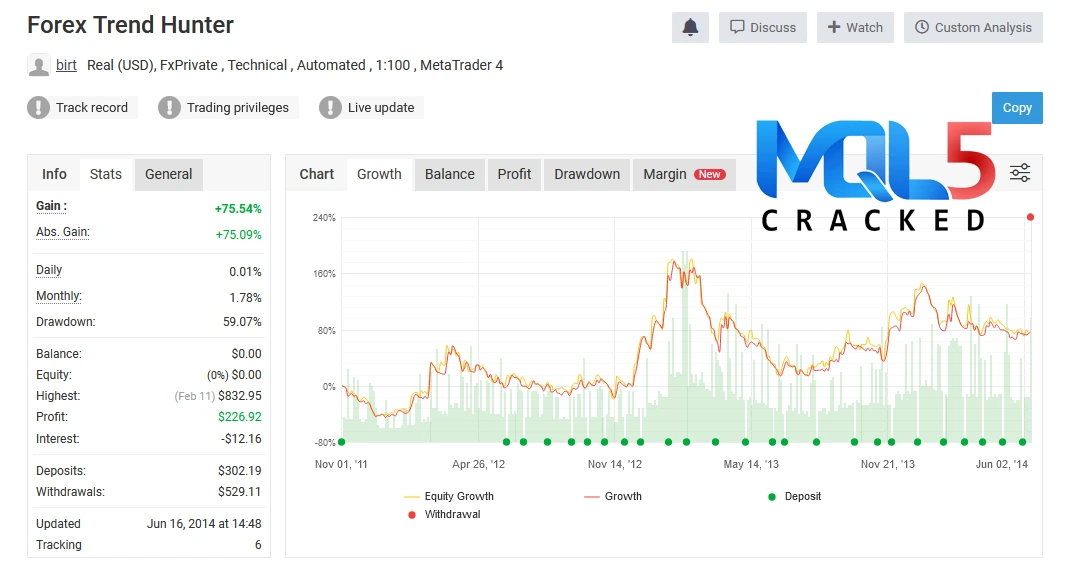
Task: Click the clock icon in Custom Analysis
Action: point(922,27)
